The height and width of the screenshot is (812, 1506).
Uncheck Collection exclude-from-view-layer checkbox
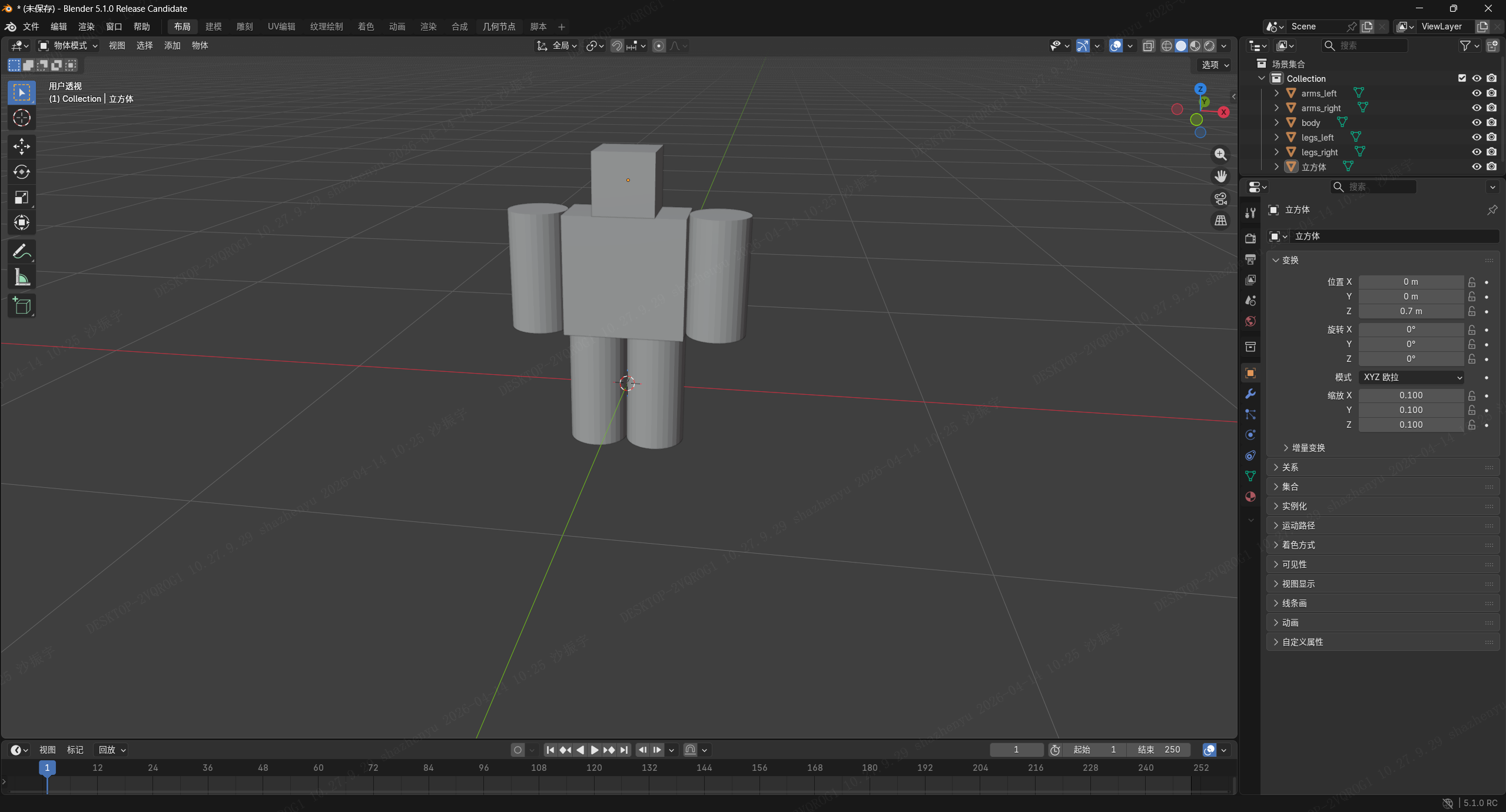click(x=1461, y=78)
